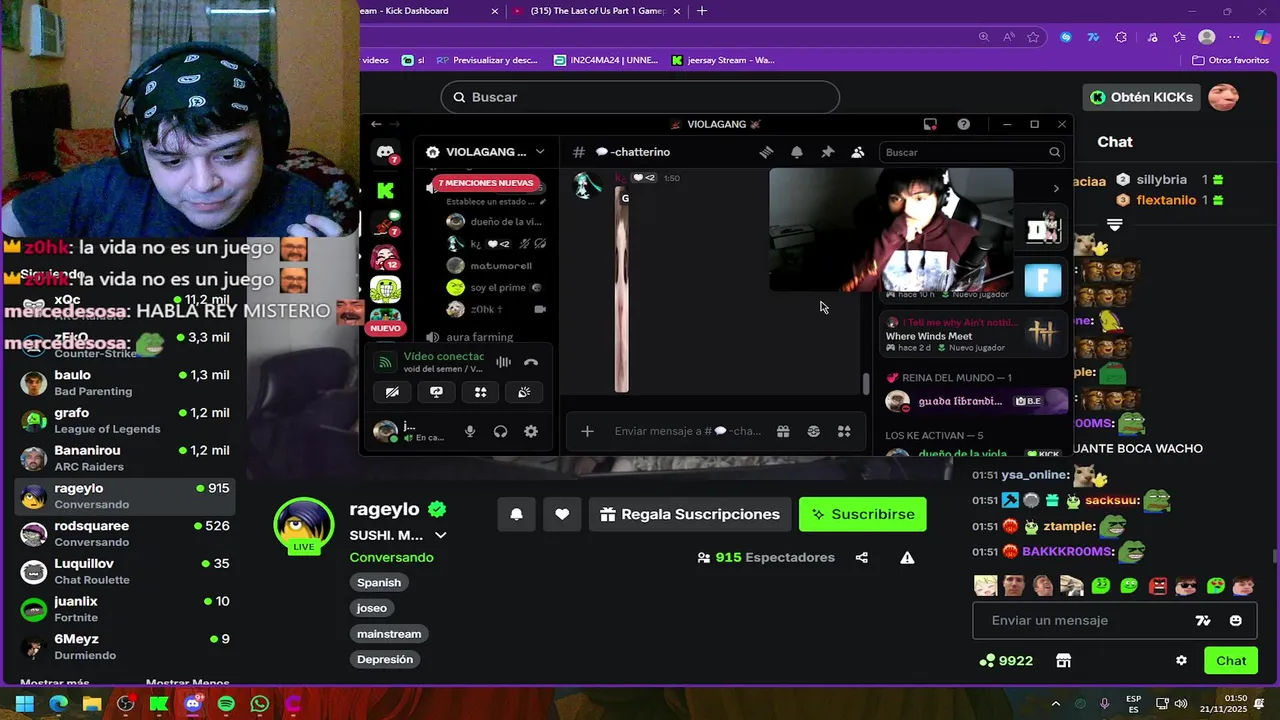The image size is (1280, 720).
Task: Open the Kick channel points shop icon
Action: pos(1063,661)
